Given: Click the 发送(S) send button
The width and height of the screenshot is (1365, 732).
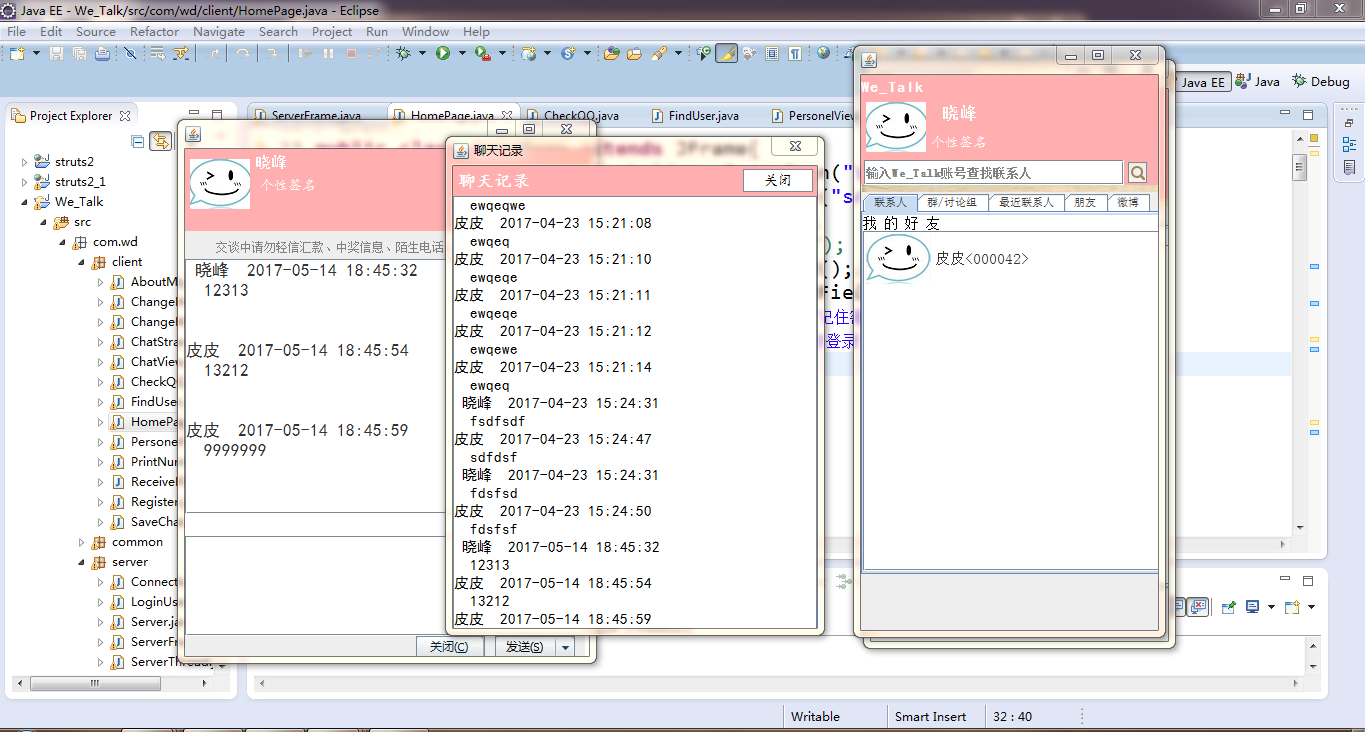Looking at the screenshot, I should (525, 647).
